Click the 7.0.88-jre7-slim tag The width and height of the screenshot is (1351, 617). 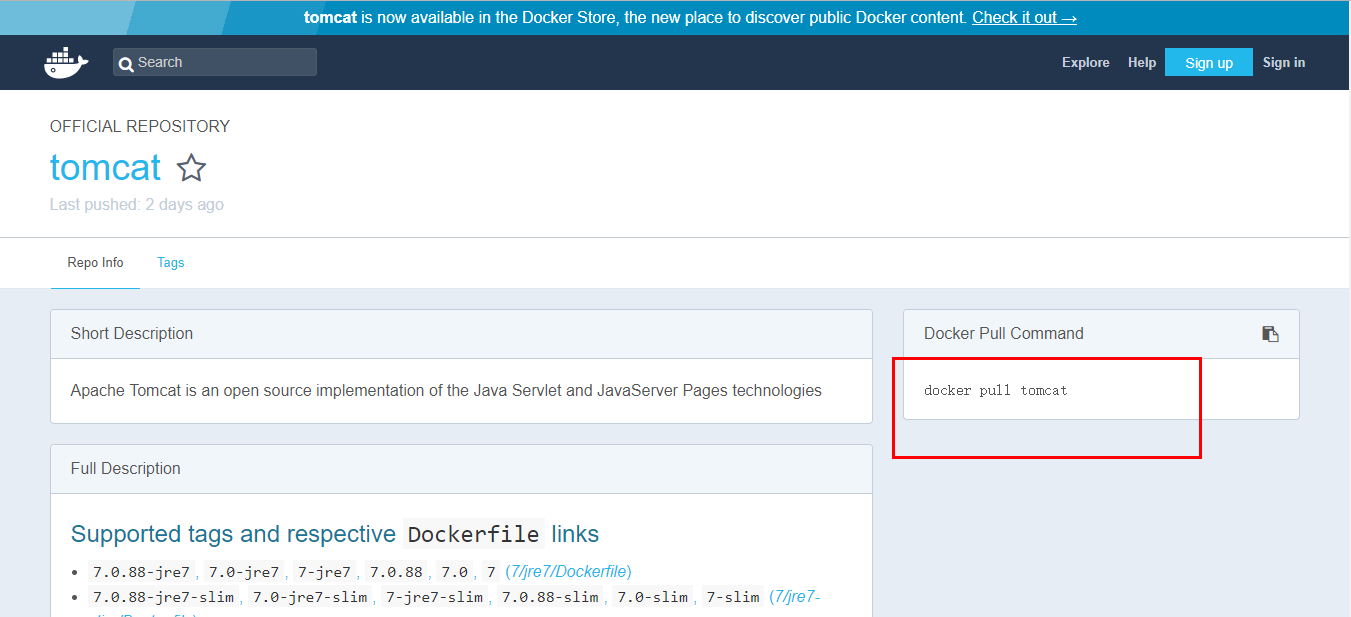[163, 597]
